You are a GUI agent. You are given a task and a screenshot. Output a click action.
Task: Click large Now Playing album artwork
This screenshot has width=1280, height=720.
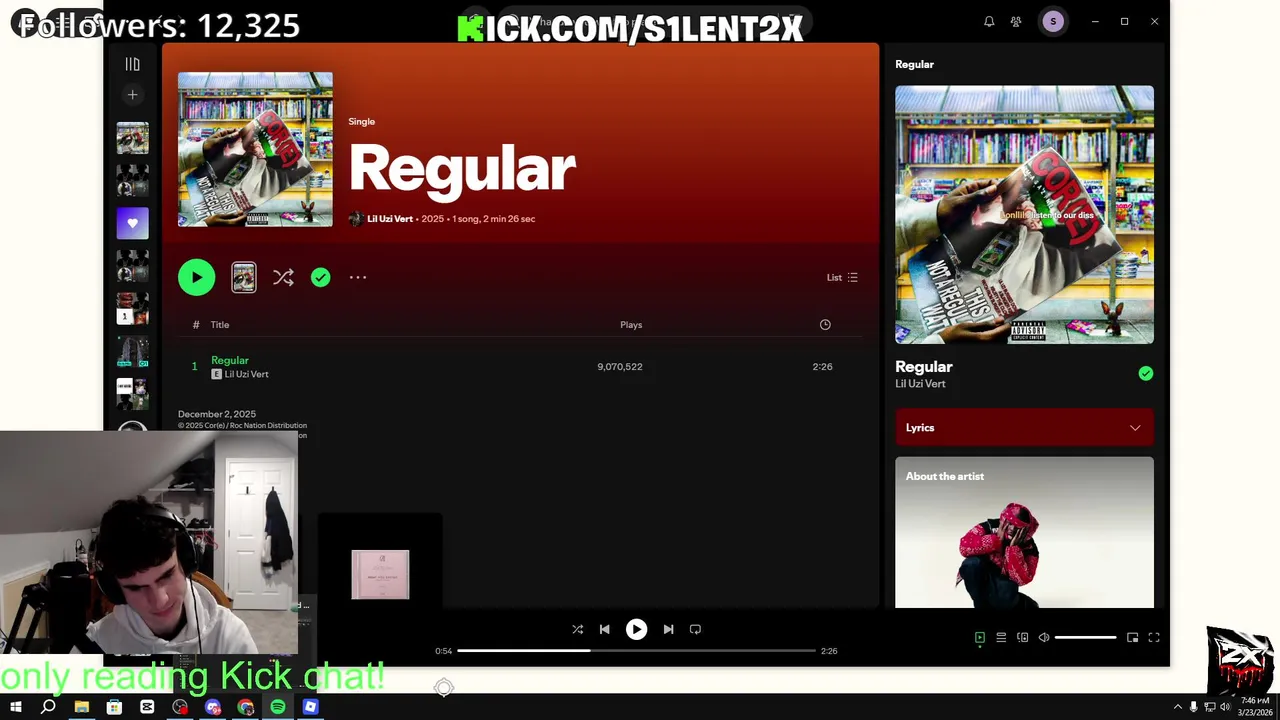click(x=1024, y=215)
